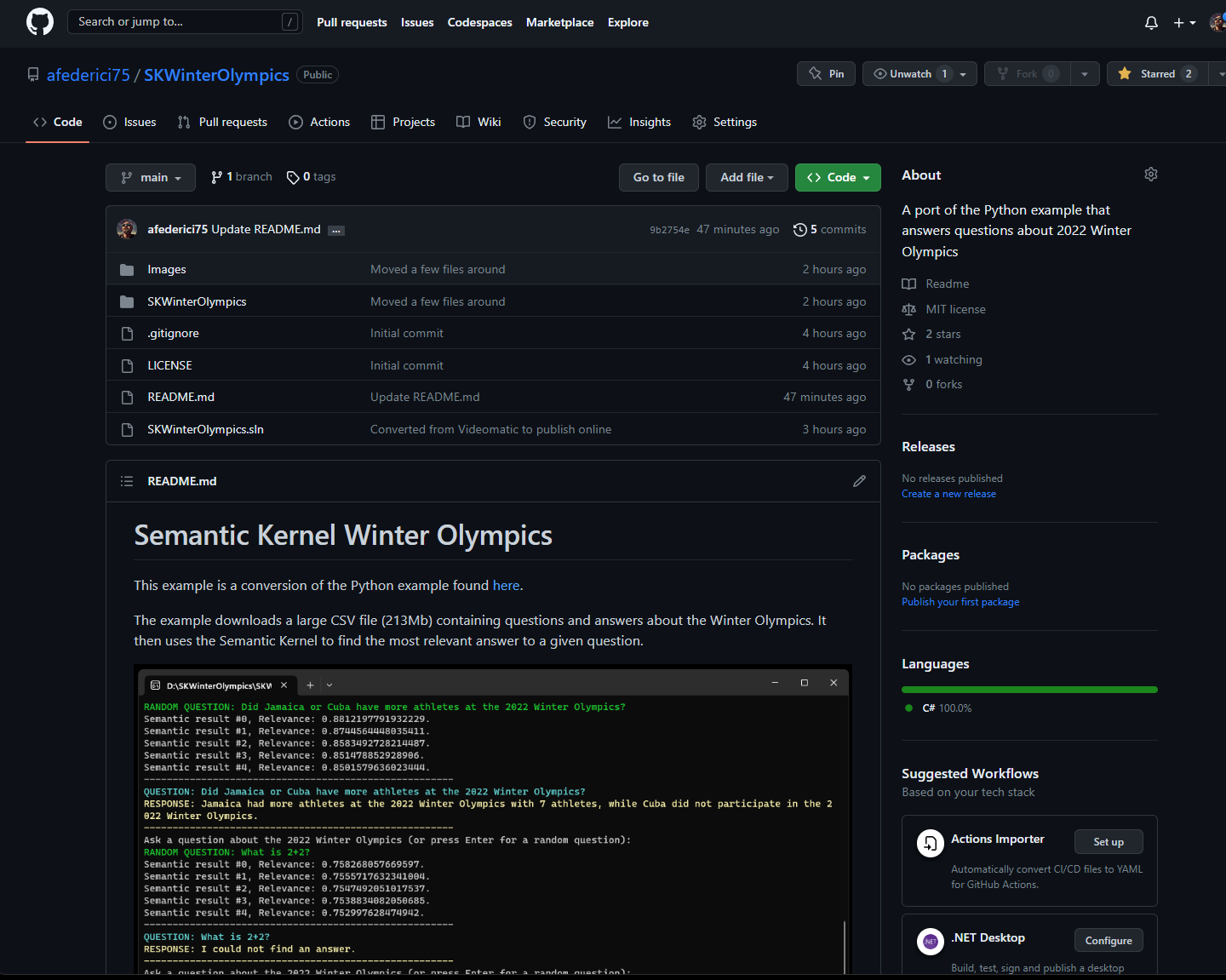Open the Add file dropdown
Screen dimensions: 1226x980
(747, 177)
